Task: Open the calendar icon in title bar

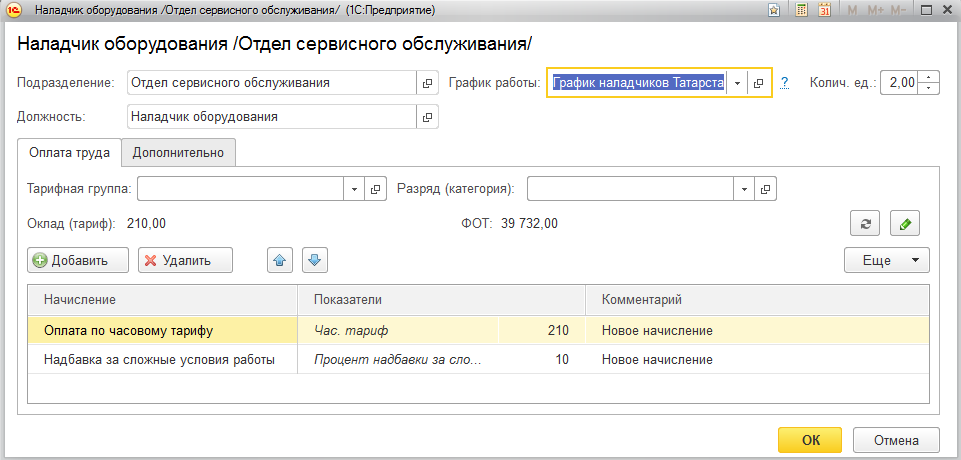Action: [x=824, y=10]
